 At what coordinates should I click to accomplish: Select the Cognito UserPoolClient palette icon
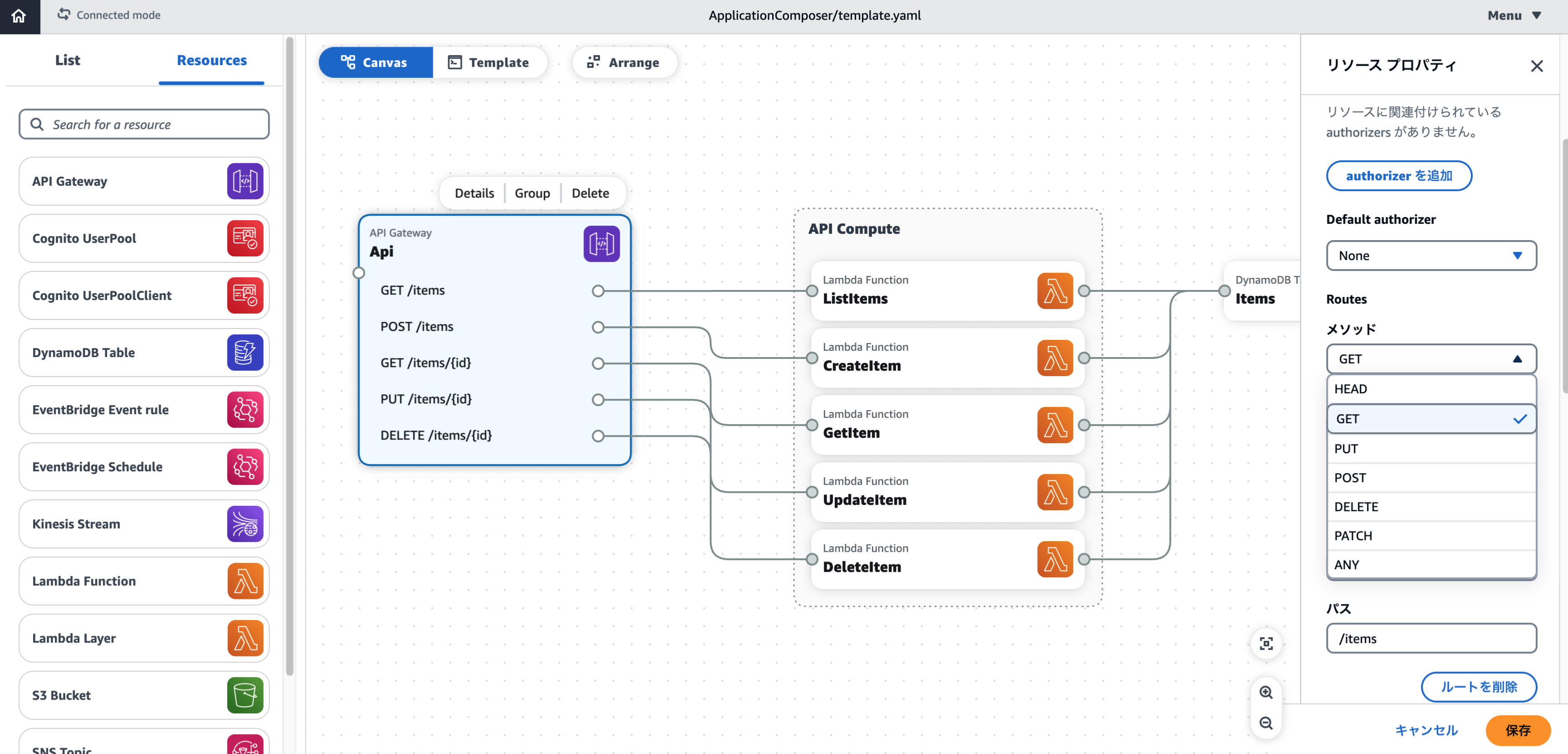click(x=245, y=295)
